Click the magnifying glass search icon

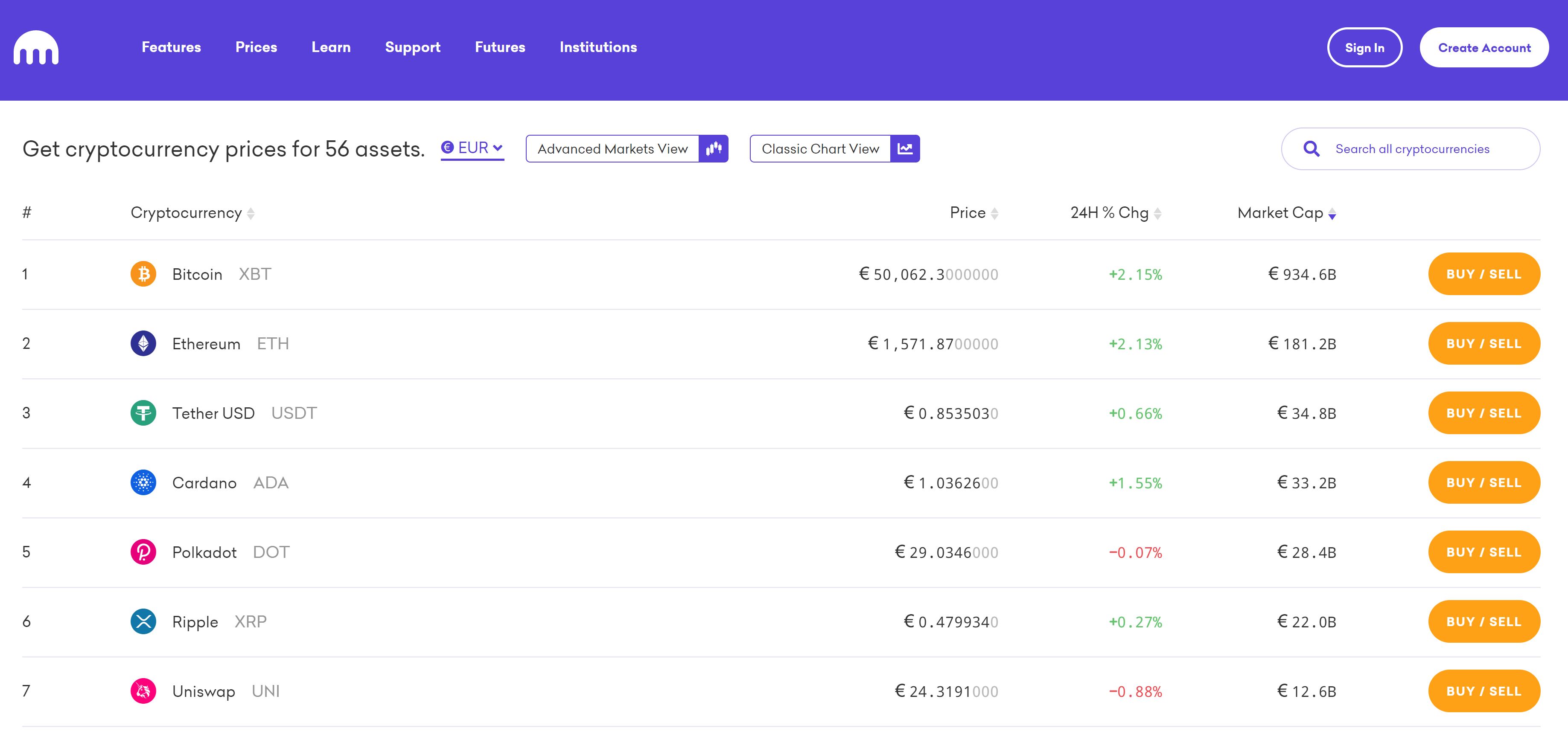[1311, 149]
